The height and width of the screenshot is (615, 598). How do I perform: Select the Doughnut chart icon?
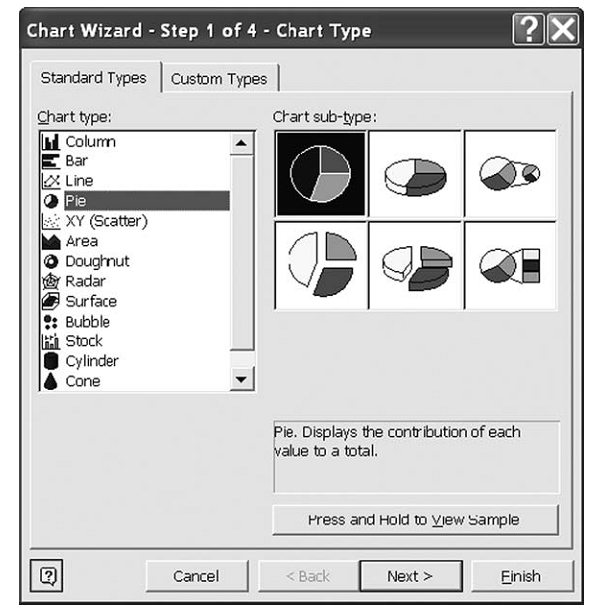tap(51, 261)
